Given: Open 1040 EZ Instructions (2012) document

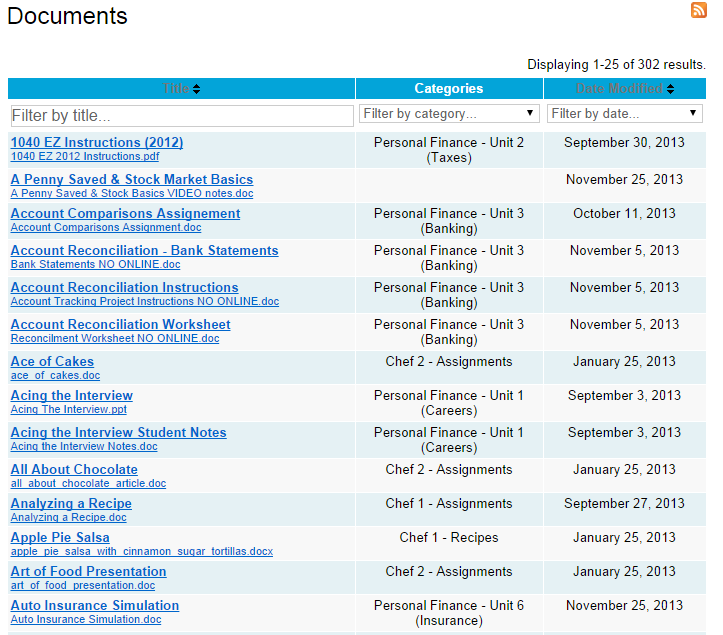Looking at the screenshot, I should tap(97, 142).
